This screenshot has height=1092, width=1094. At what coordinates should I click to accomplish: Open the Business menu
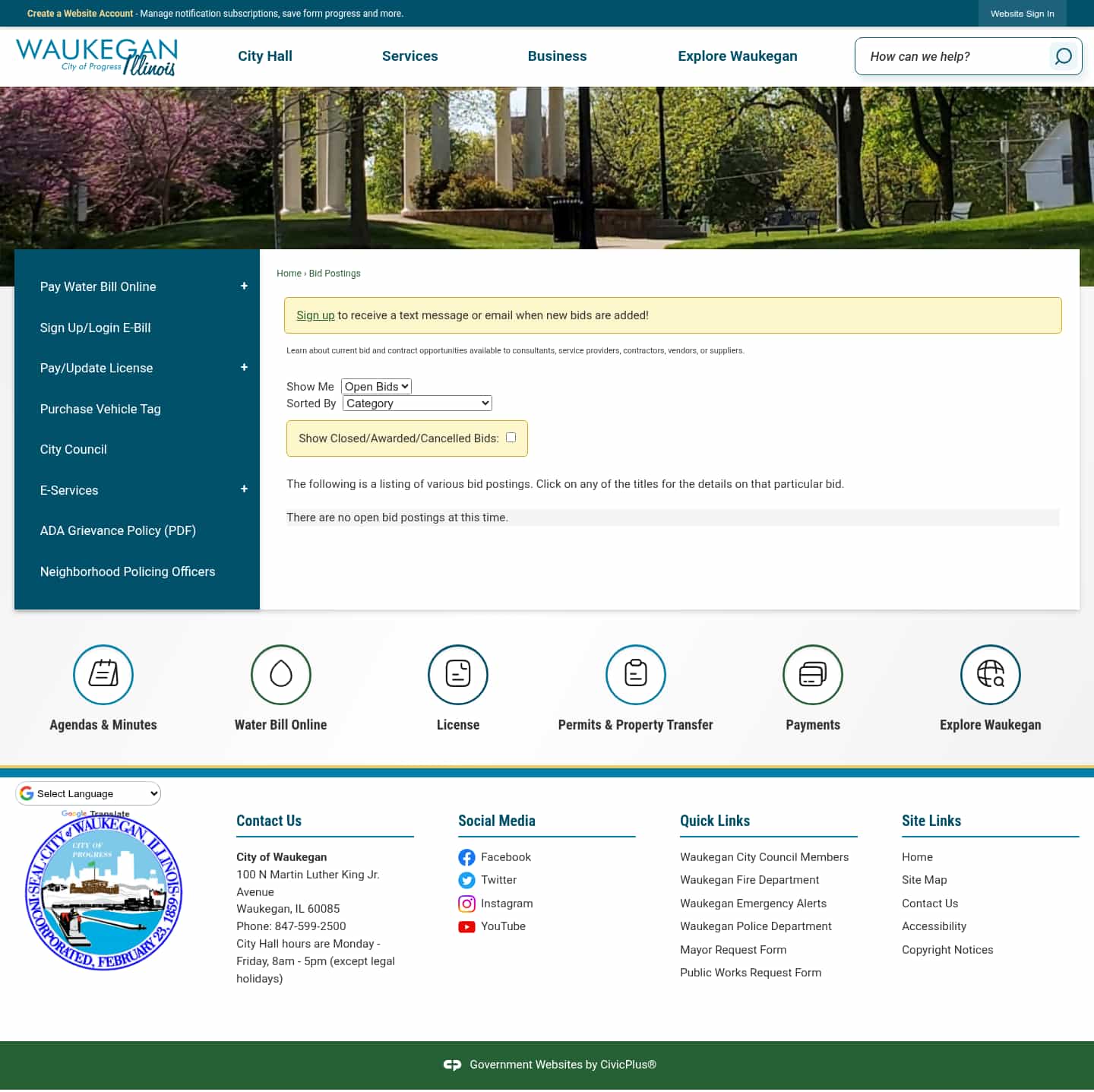[558, 56]
